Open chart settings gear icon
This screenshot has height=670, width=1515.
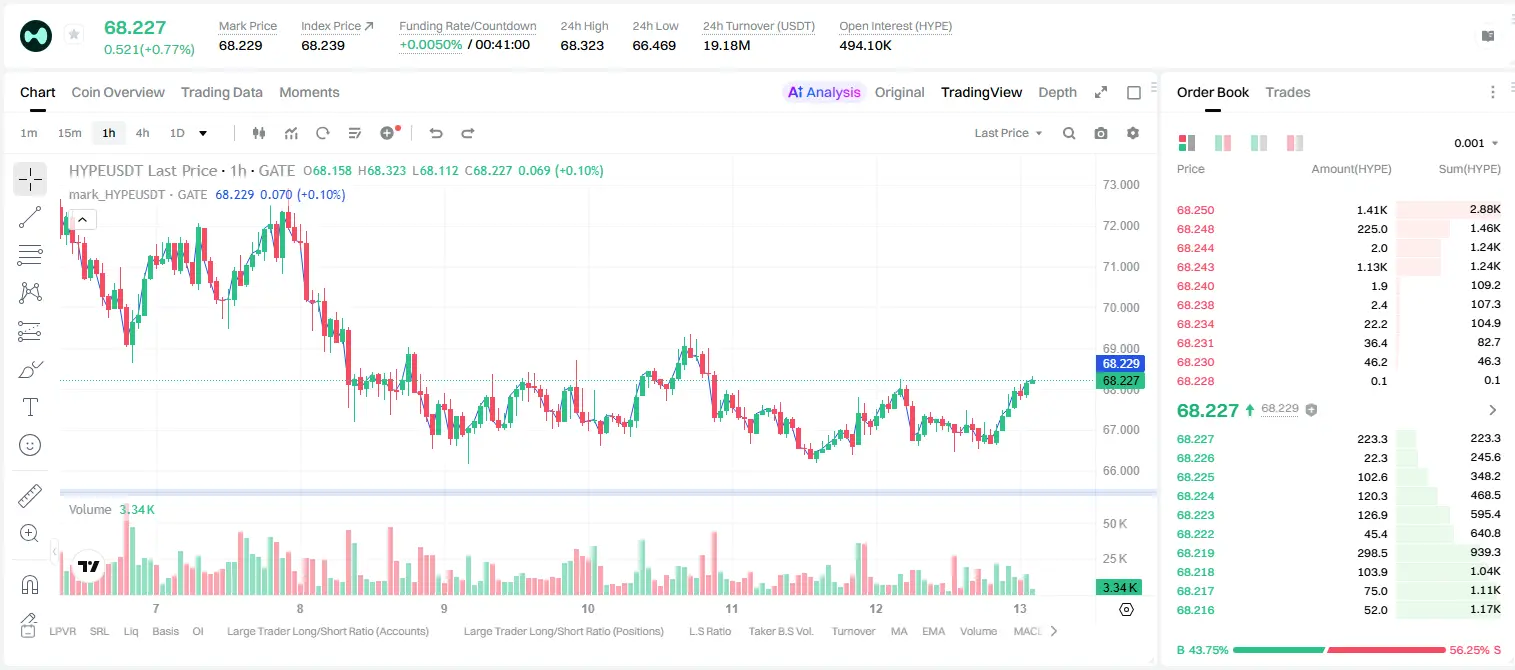pos(1133,133)
